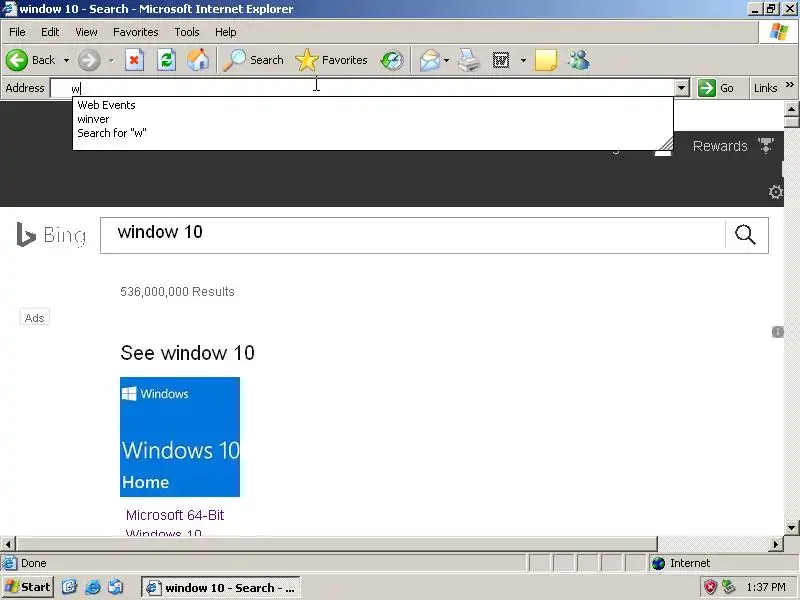Click the Internet zone status indicator
This screenshot has width=800, height=600.
point(681,563)
